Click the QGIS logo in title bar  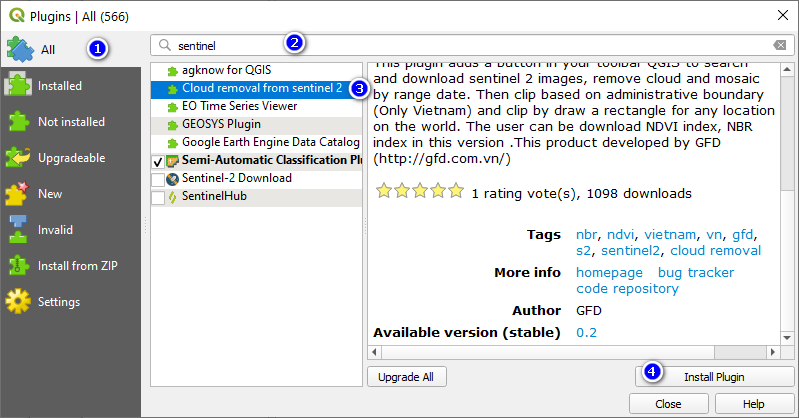tap(17, 15)
